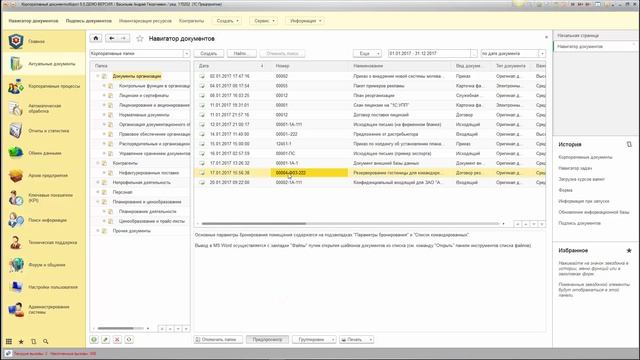Open Настройки пользователя section

(43, 287)
